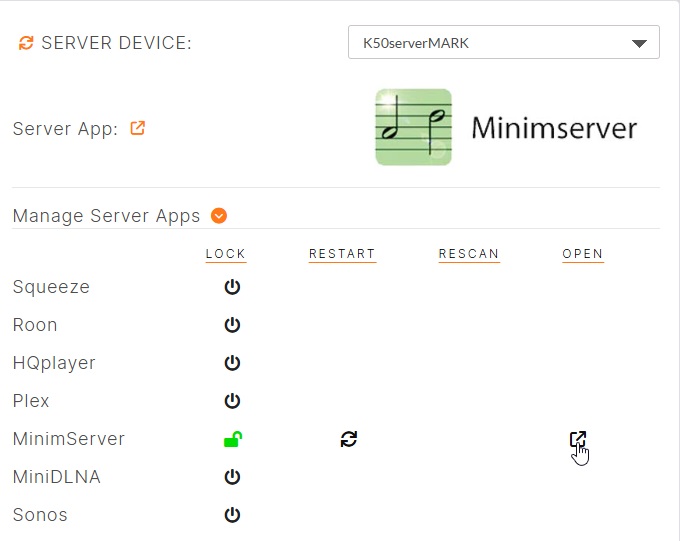Click the RESCAN column header
The image size is (680, 541).
pyautogui.click(x=469, y=254)
